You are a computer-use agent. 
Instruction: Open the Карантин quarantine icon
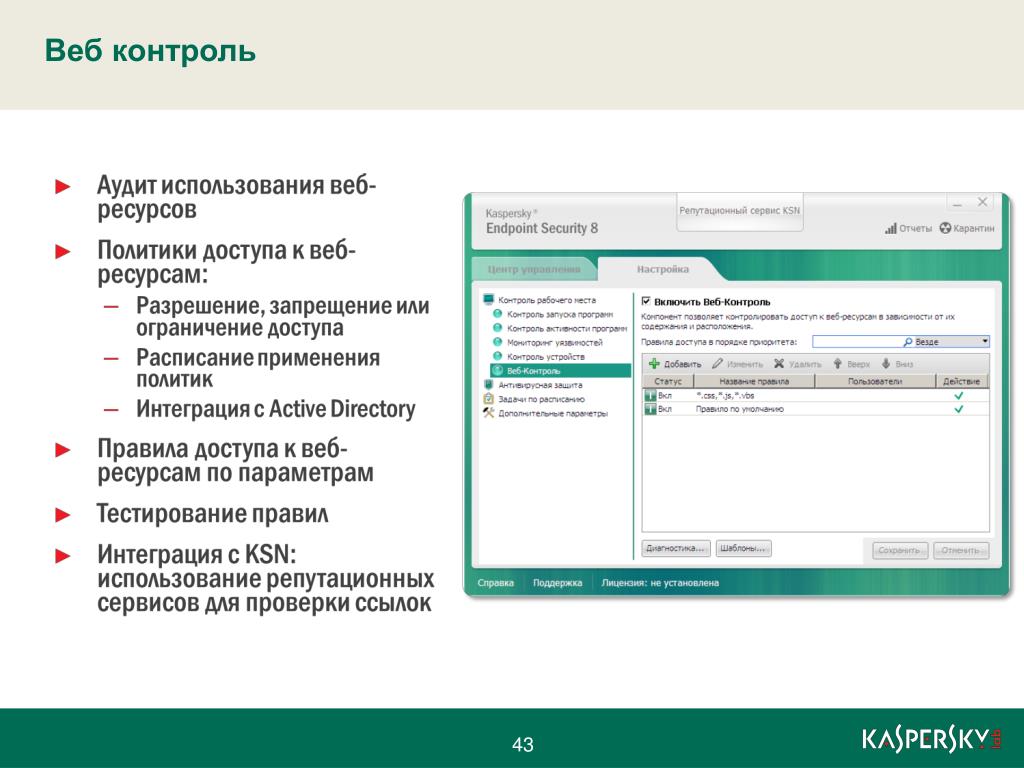[945, 228]
